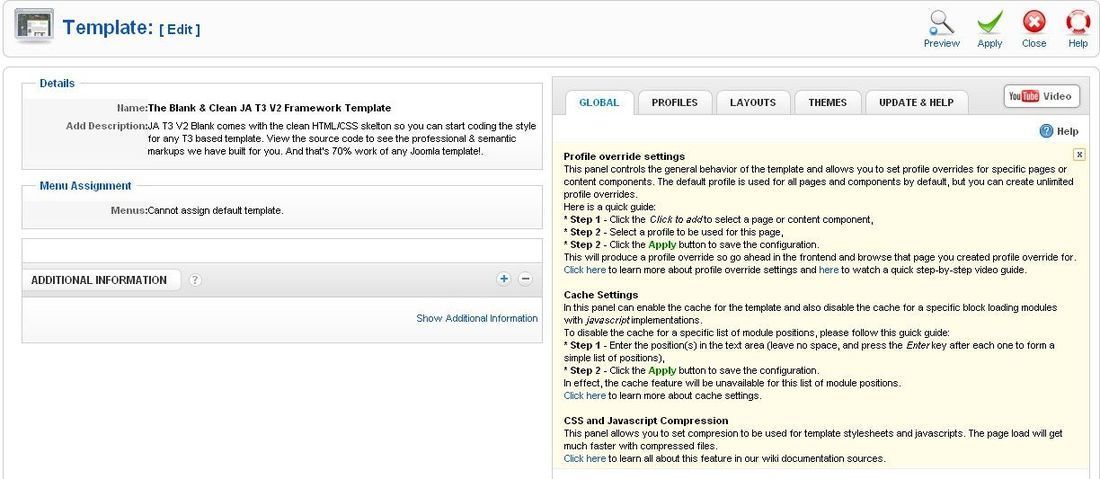This screenshot has height=479, width=1100.
Task: Click the question mark beside Additional Information
Action: pyautogui.click(x=195, y=280)
